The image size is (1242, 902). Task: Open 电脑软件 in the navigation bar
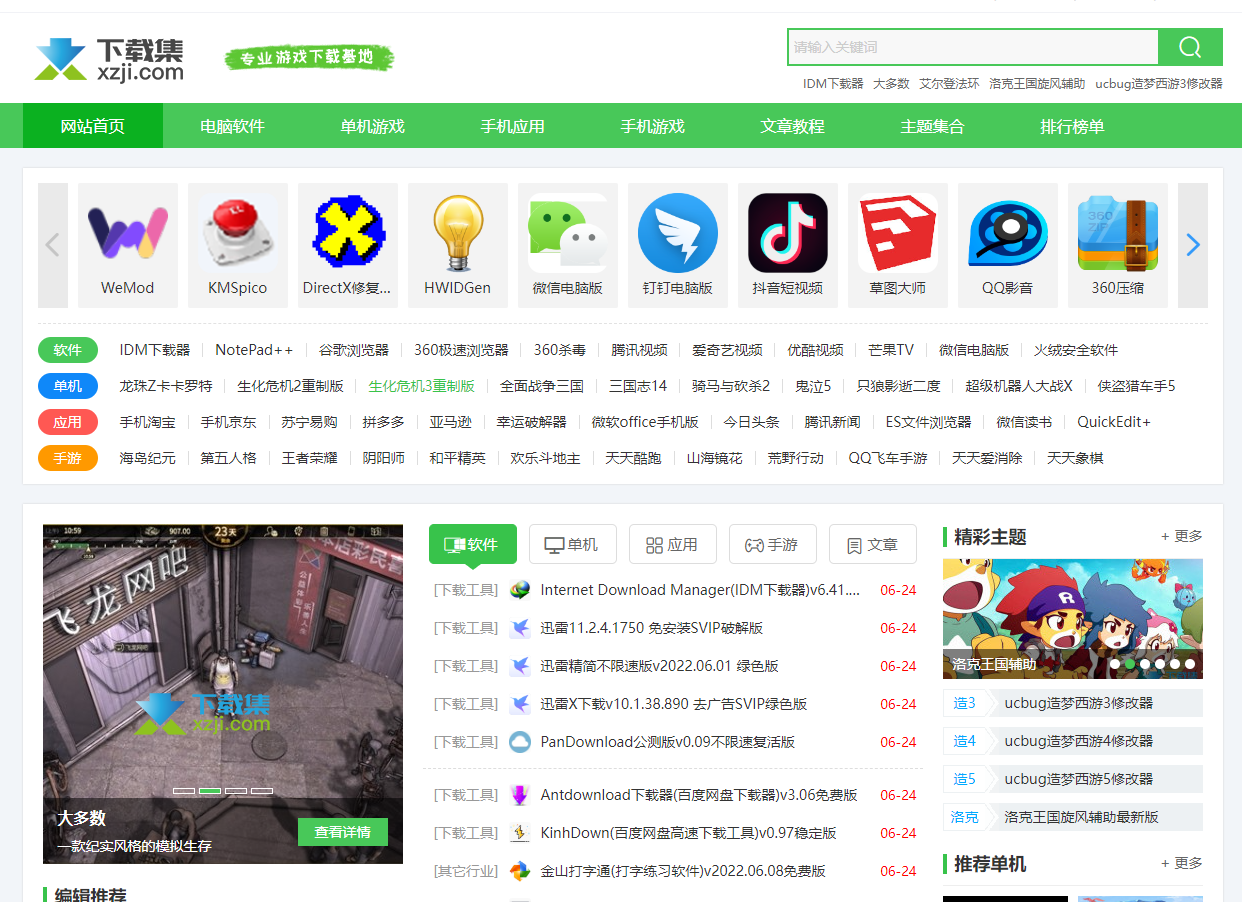coord(233,126)
